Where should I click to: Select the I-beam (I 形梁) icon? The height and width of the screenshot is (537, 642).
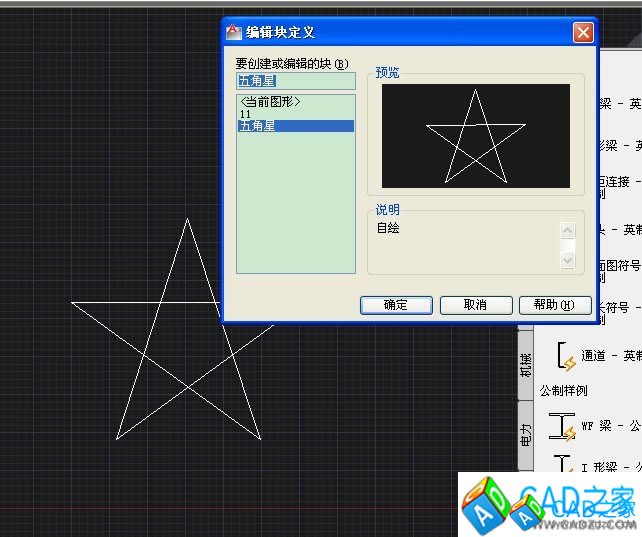point(563,464)
